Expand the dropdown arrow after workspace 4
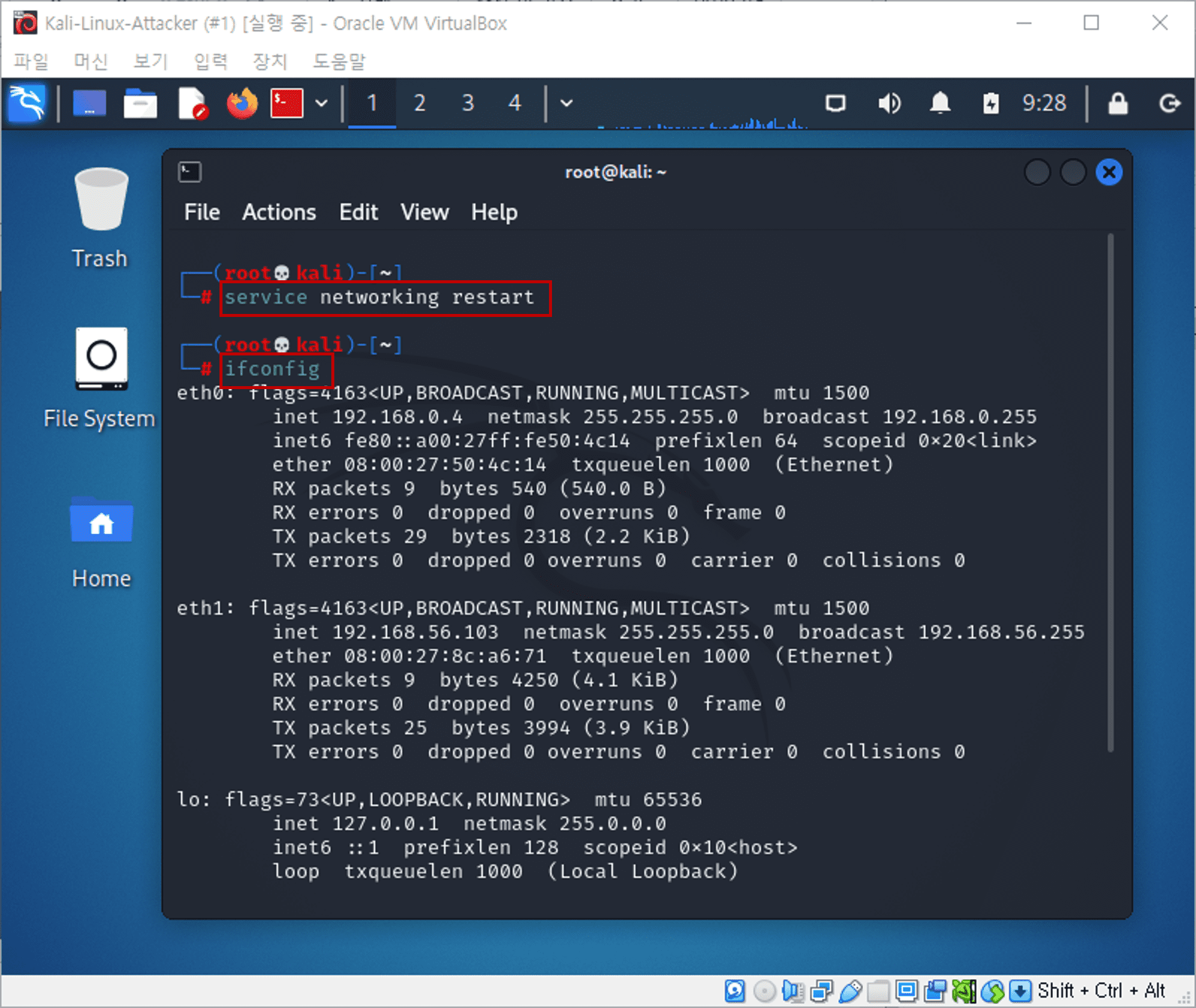1196x1008 pixels. tap(566, 103)
